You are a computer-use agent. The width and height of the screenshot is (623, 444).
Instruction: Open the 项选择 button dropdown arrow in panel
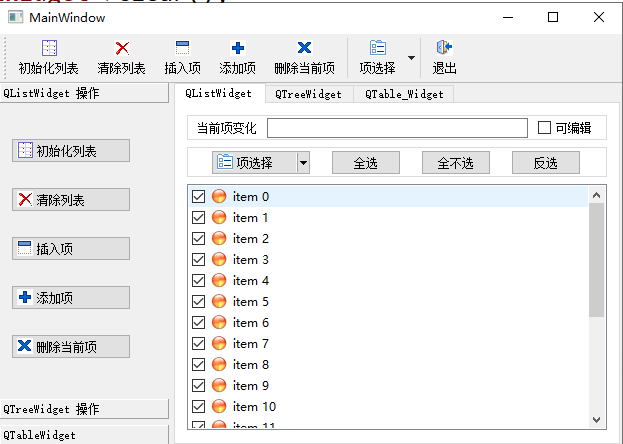click(x=303, y=163)
